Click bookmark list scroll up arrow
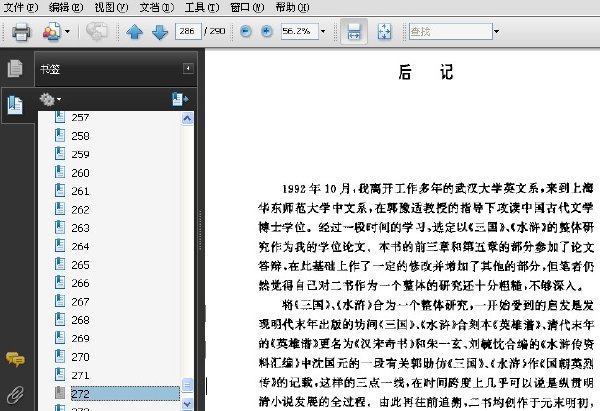This screenshot has width=600, height=411. point(187,119)
